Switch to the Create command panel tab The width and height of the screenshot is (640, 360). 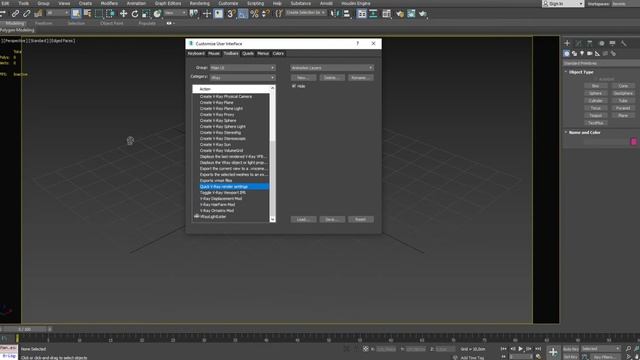coord(567,43)
